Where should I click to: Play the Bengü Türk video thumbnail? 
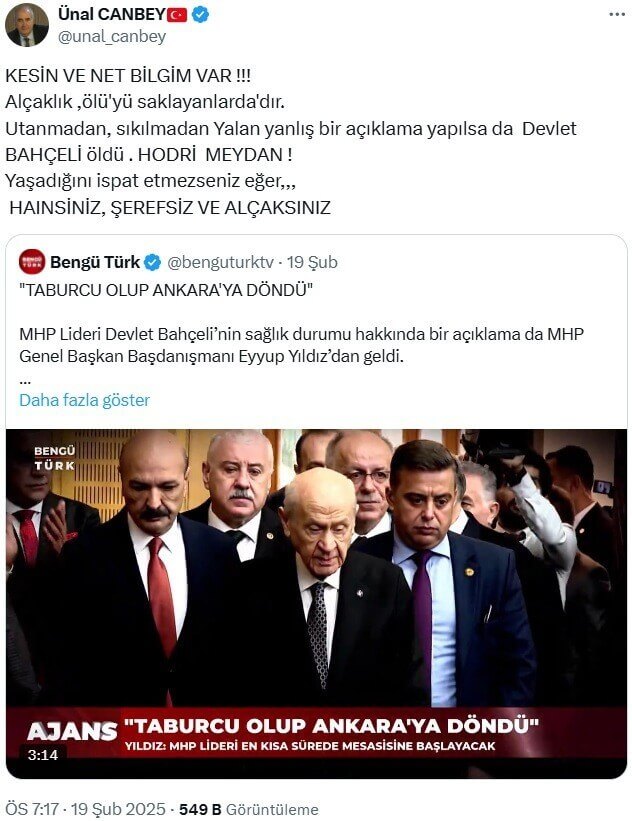(x=316, y=604)
